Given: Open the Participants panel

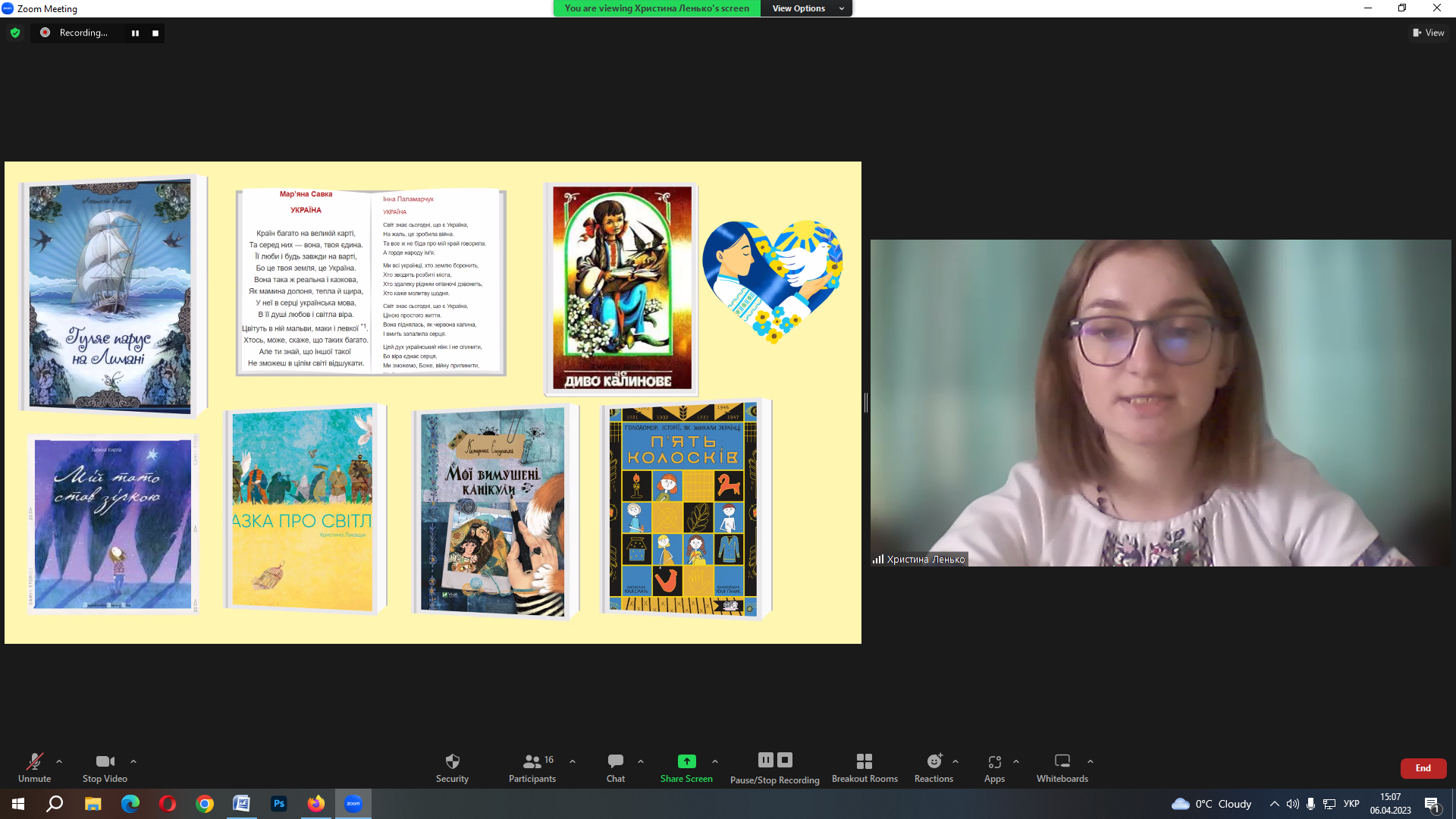Looking at the screenshot, I should pos(532,761).
